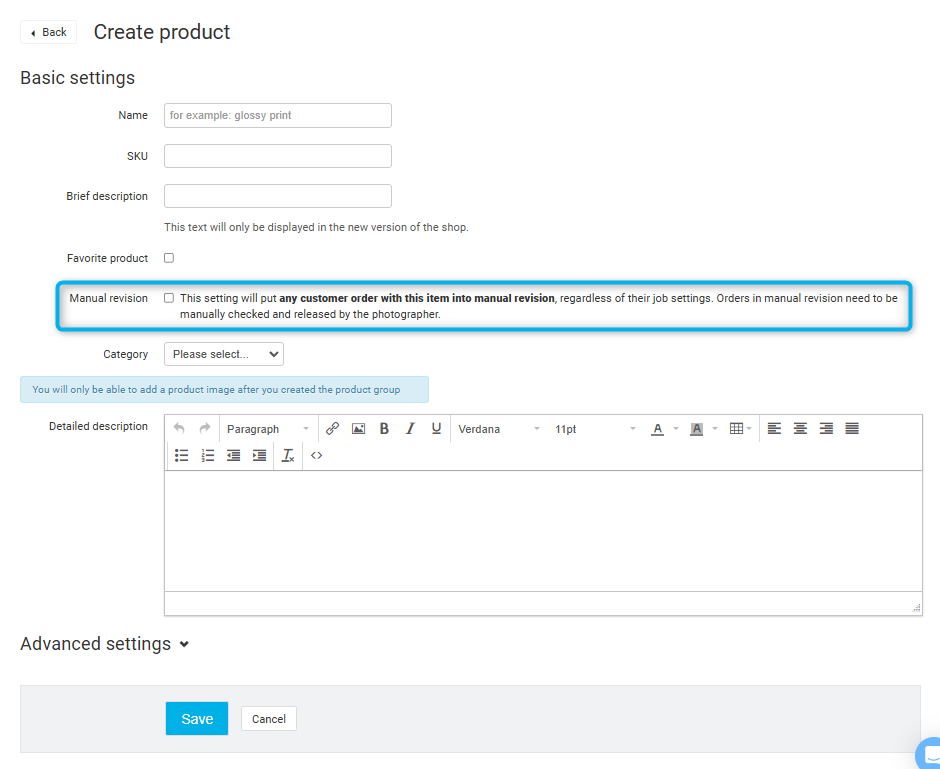Open the Verdana font family dropdown

point(499,429)
